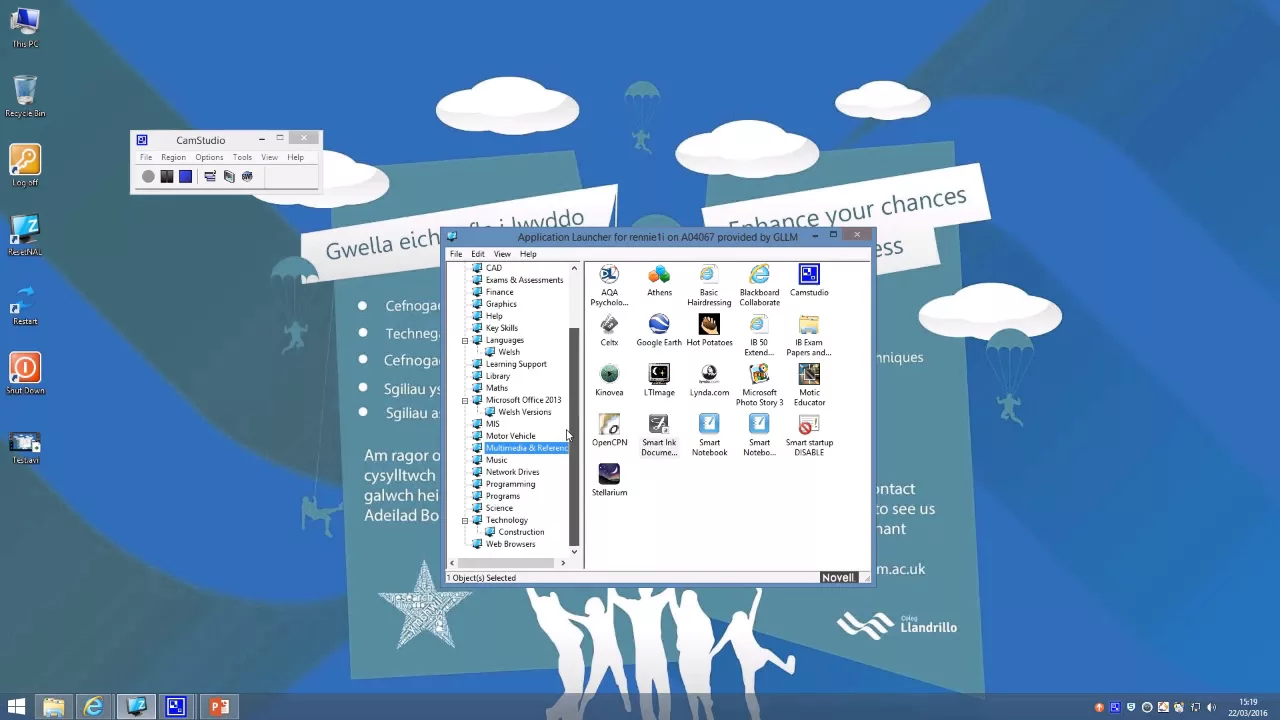The height and width of the screenshot is (720, 1280).
Task: Launch the AQA Psychology application icon
Action: tap(609, 285)
